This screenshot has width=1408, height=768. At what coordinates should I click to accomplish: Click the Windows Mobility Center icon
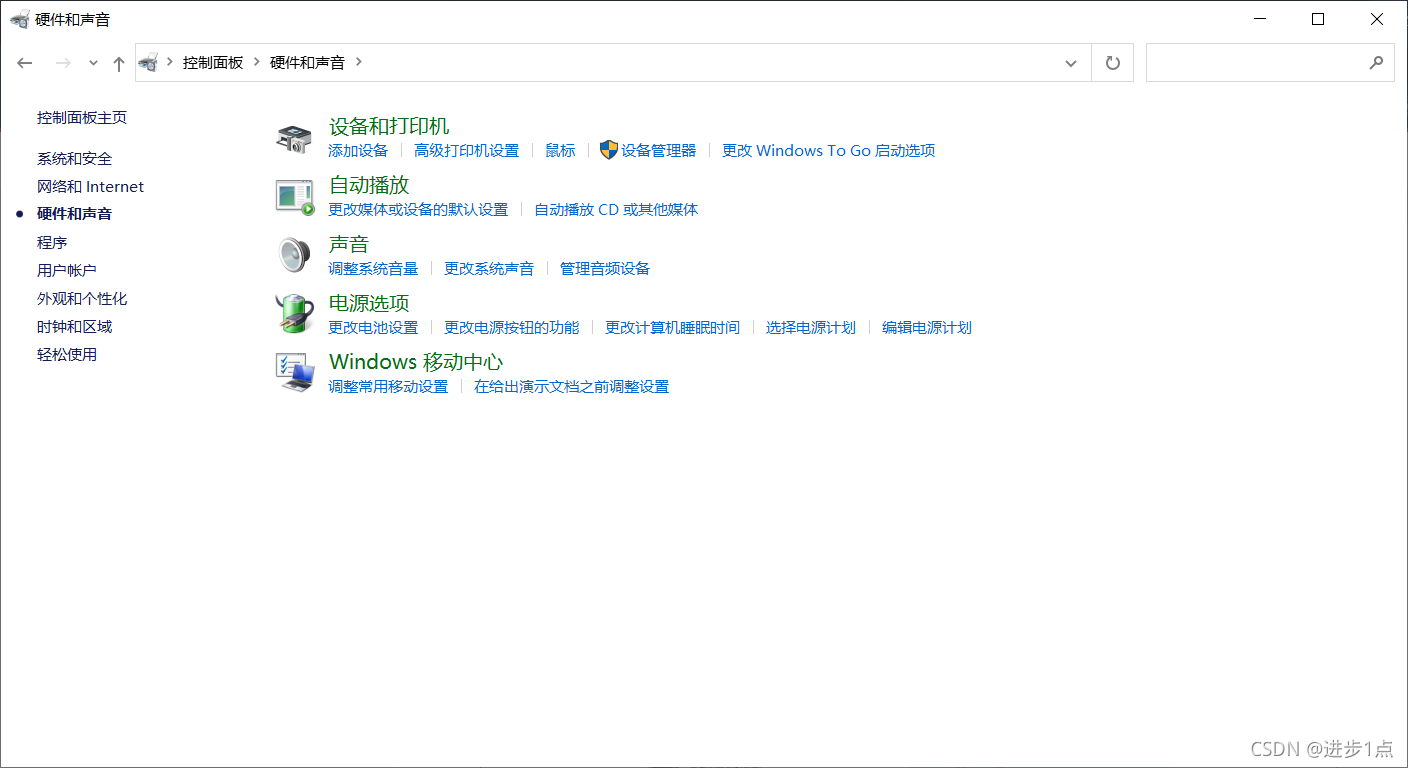(295, 373)
